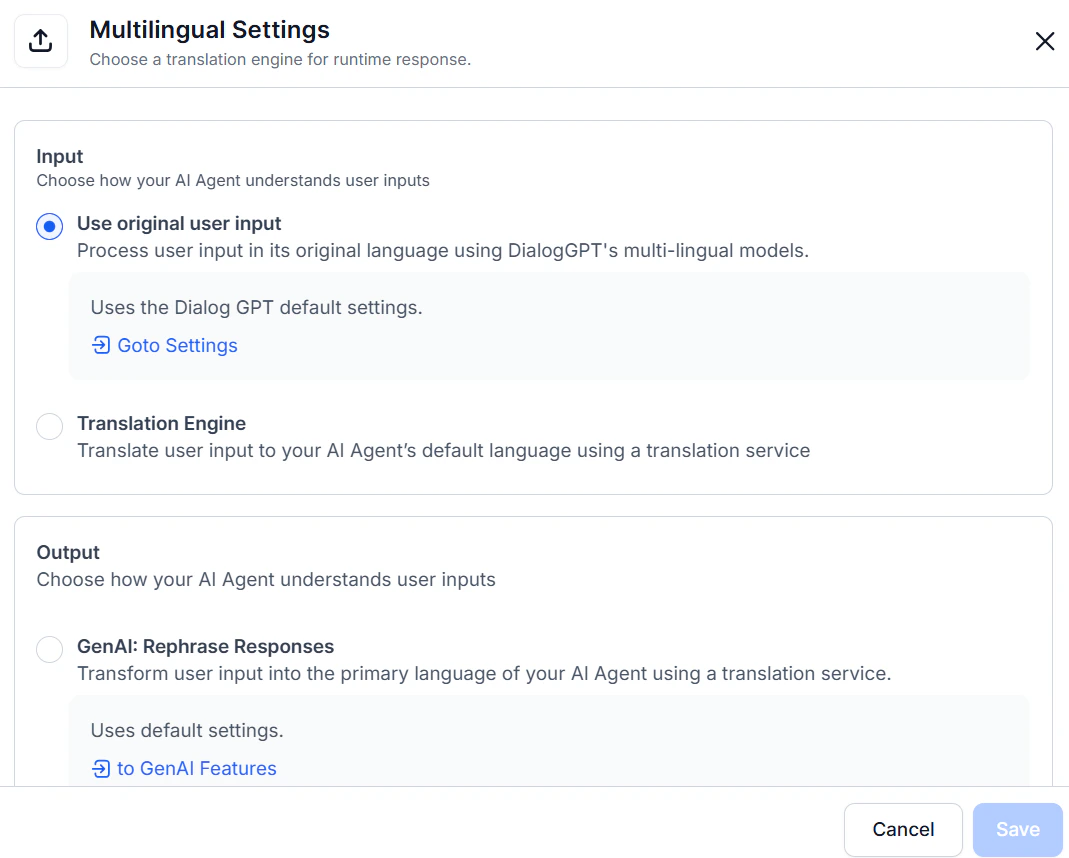Click the Save button
Viewport: 1069px width, 858px height.
(x=1017, y=829)
